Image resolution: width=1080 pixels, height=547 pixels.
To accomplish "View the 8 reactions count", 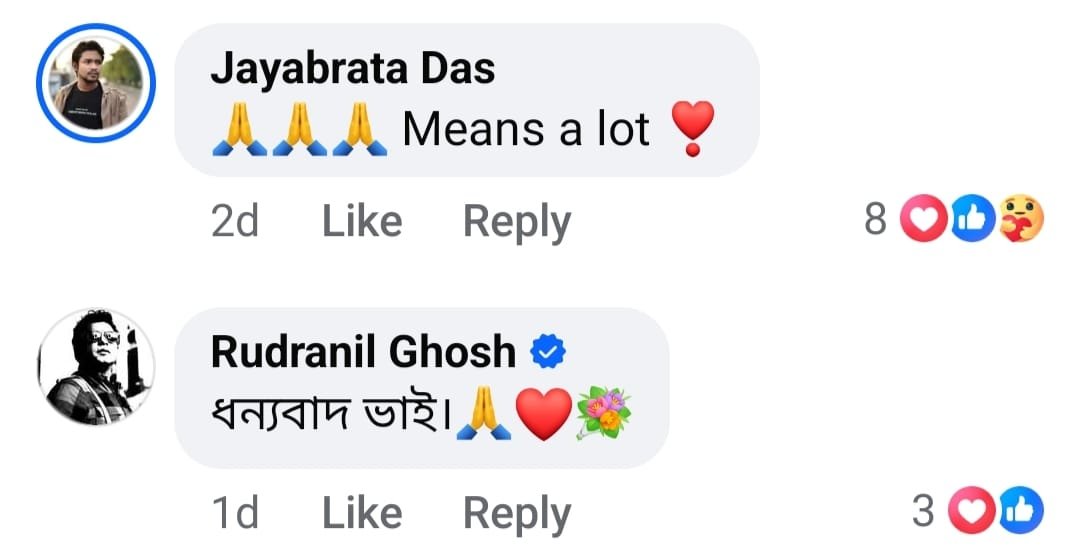I will pos(876,219).
